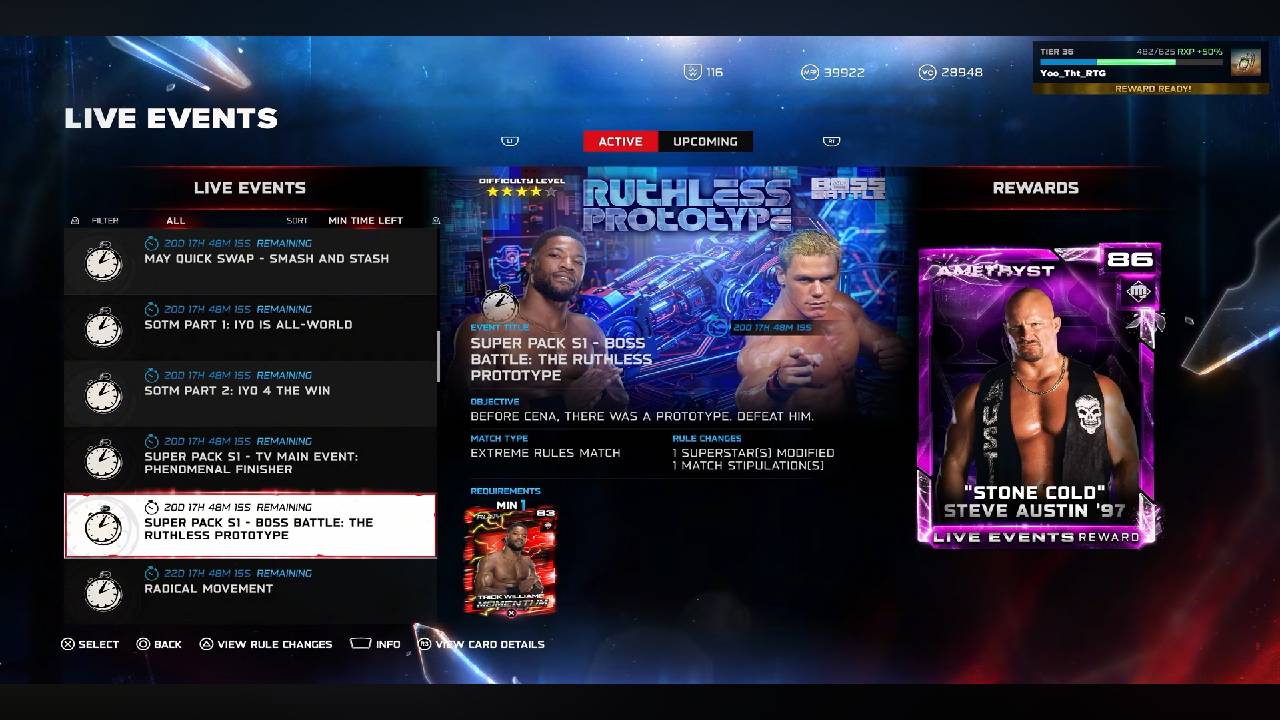Click the 1 Superstar(s) Modified rule text
This screenshot has height=720, width=1280.
pyautogui.click(x=753, y=453)
